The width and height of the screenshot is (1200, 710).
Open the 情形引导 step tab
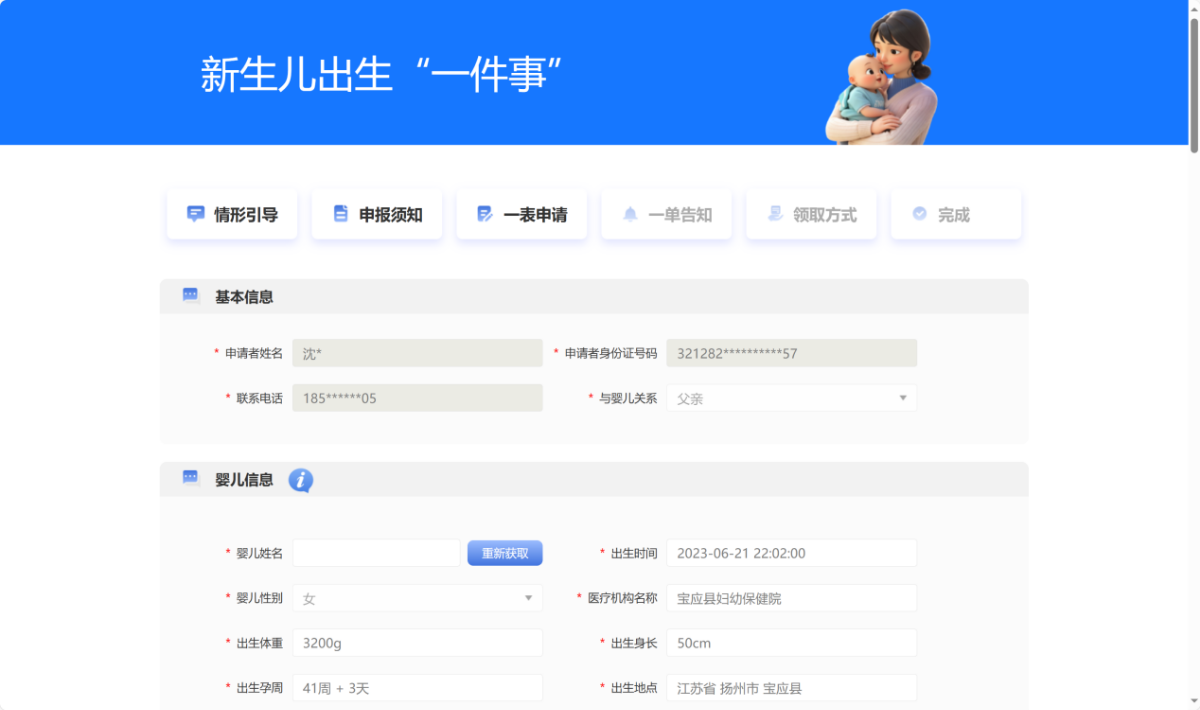pyautogui.click(x=232, y=214)
